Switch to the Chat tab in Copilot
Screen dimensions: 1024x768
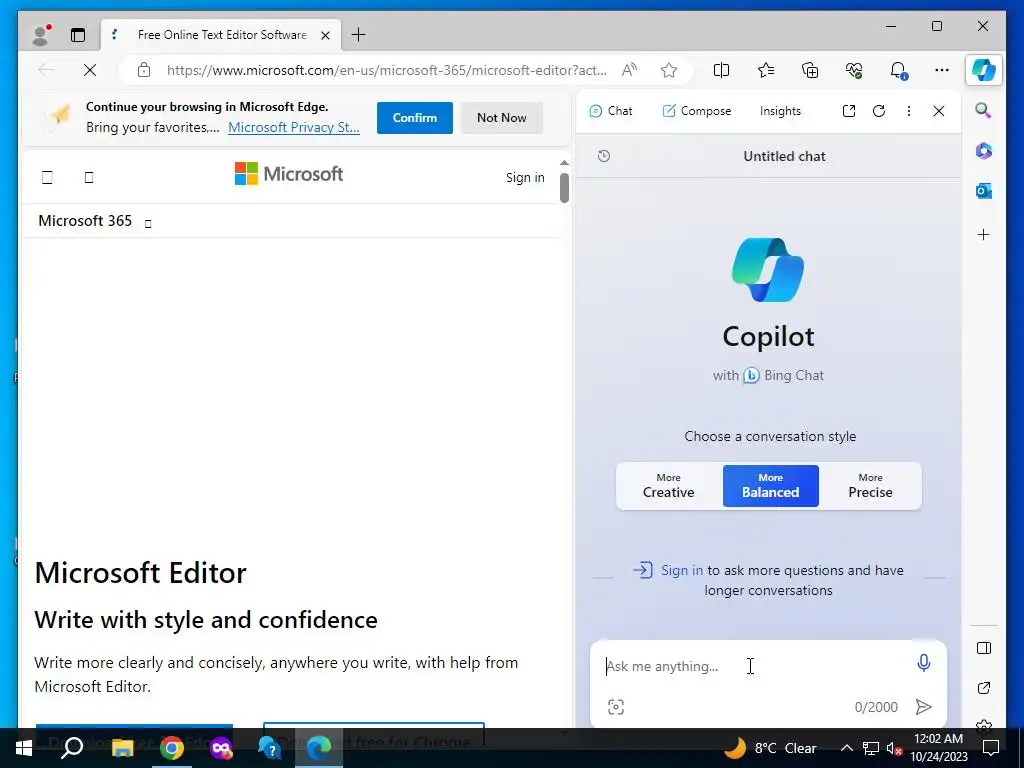(611, 111)
